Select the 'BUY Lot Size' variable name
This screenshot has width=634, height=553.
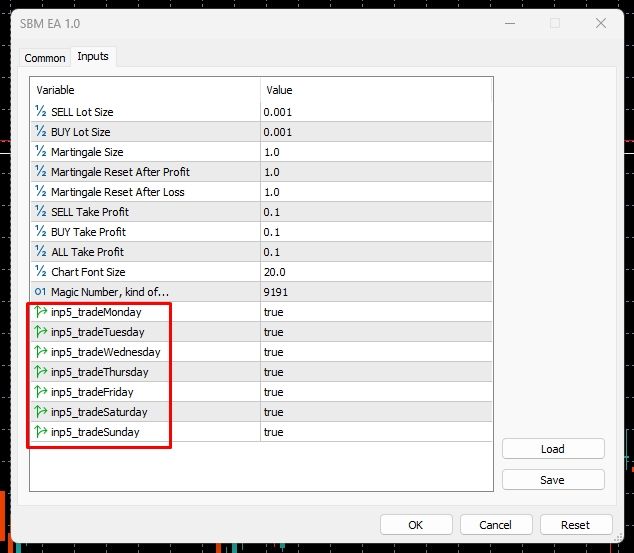tap(80, 132)
